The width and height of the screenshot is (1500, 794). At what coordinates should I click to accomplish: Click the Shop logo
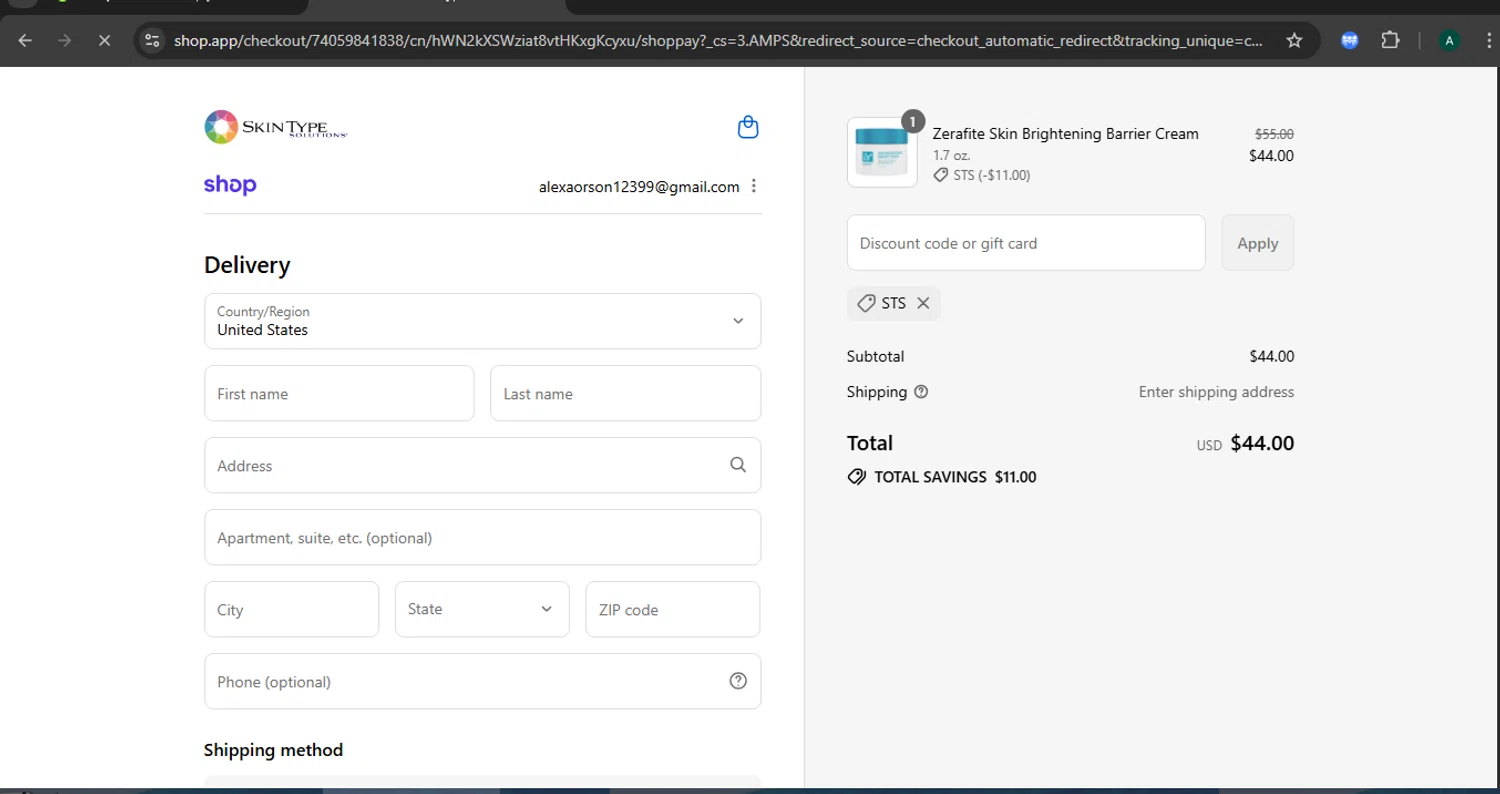click(x=230, y=185)
